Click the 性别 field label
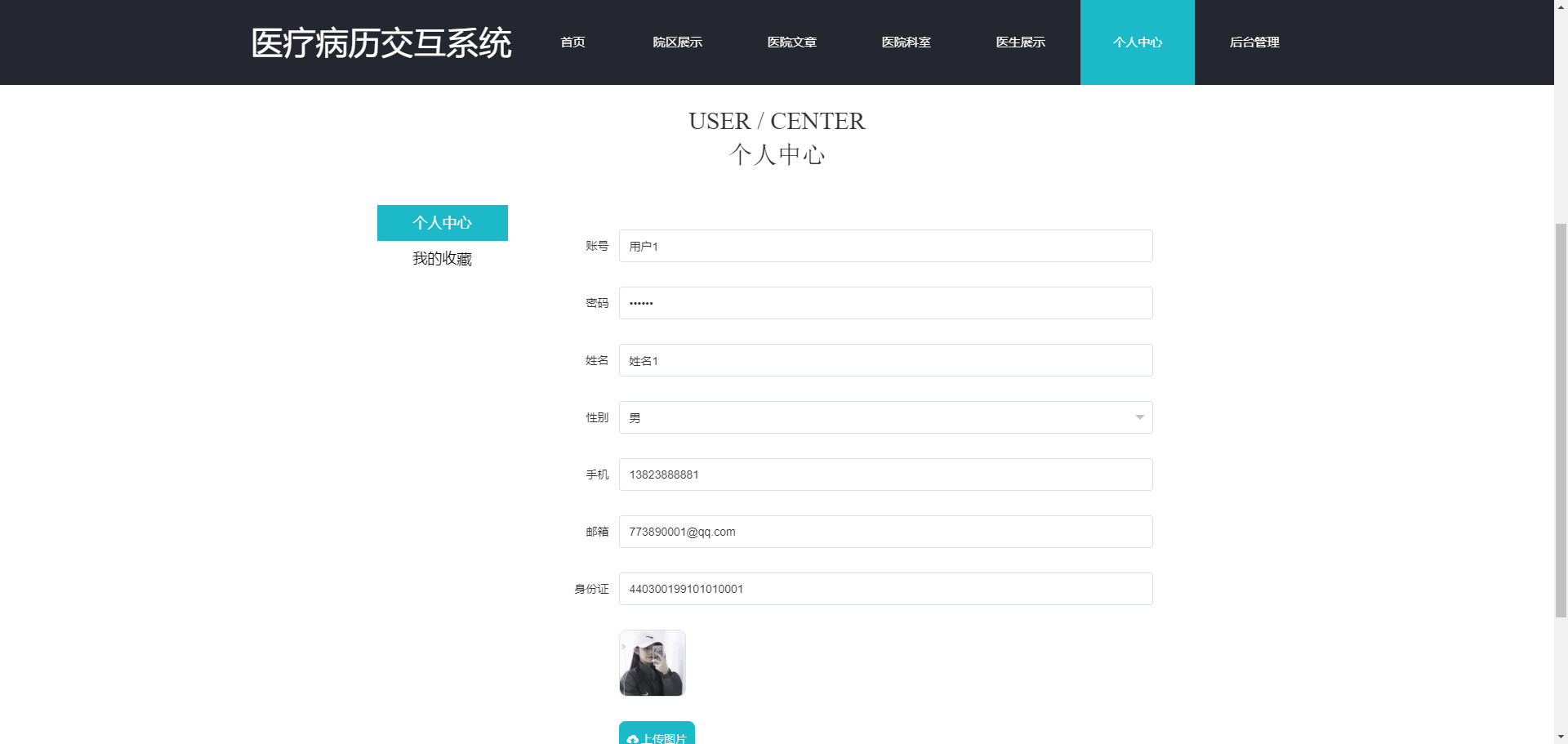 (597, 417)
